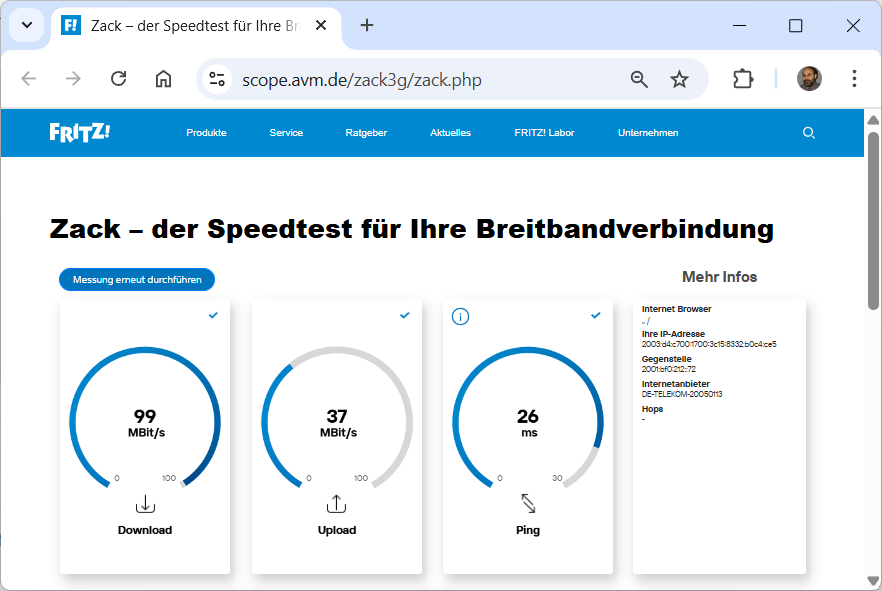Click the Upload arrow icon

[x=337, y=504]
